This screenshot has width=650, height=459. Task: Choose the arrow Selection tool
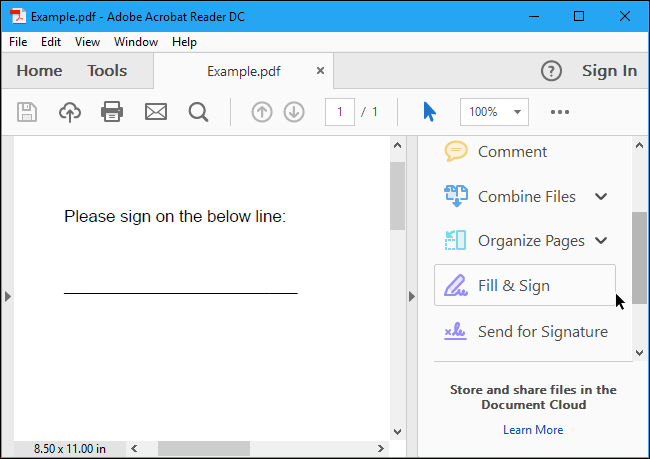[x=429, y=112]
